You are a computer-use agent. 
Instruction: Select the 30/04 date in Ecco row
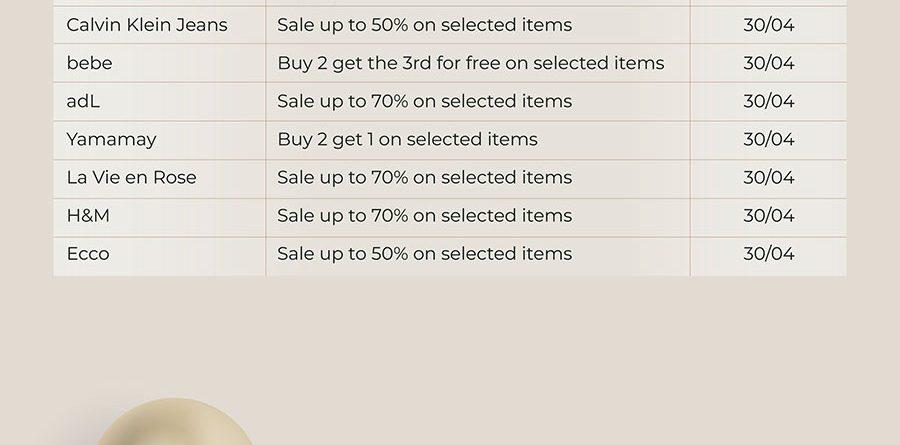[x=769, y=254]
